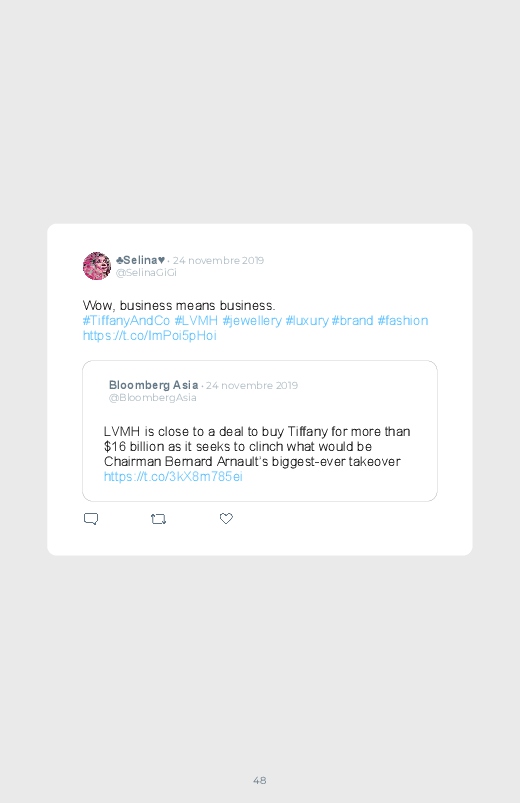Image resolution: width=520 pixels, height=803 pixels.
Task: Open Selina's profile avatar picture
Action: click(x=97, y=266)
